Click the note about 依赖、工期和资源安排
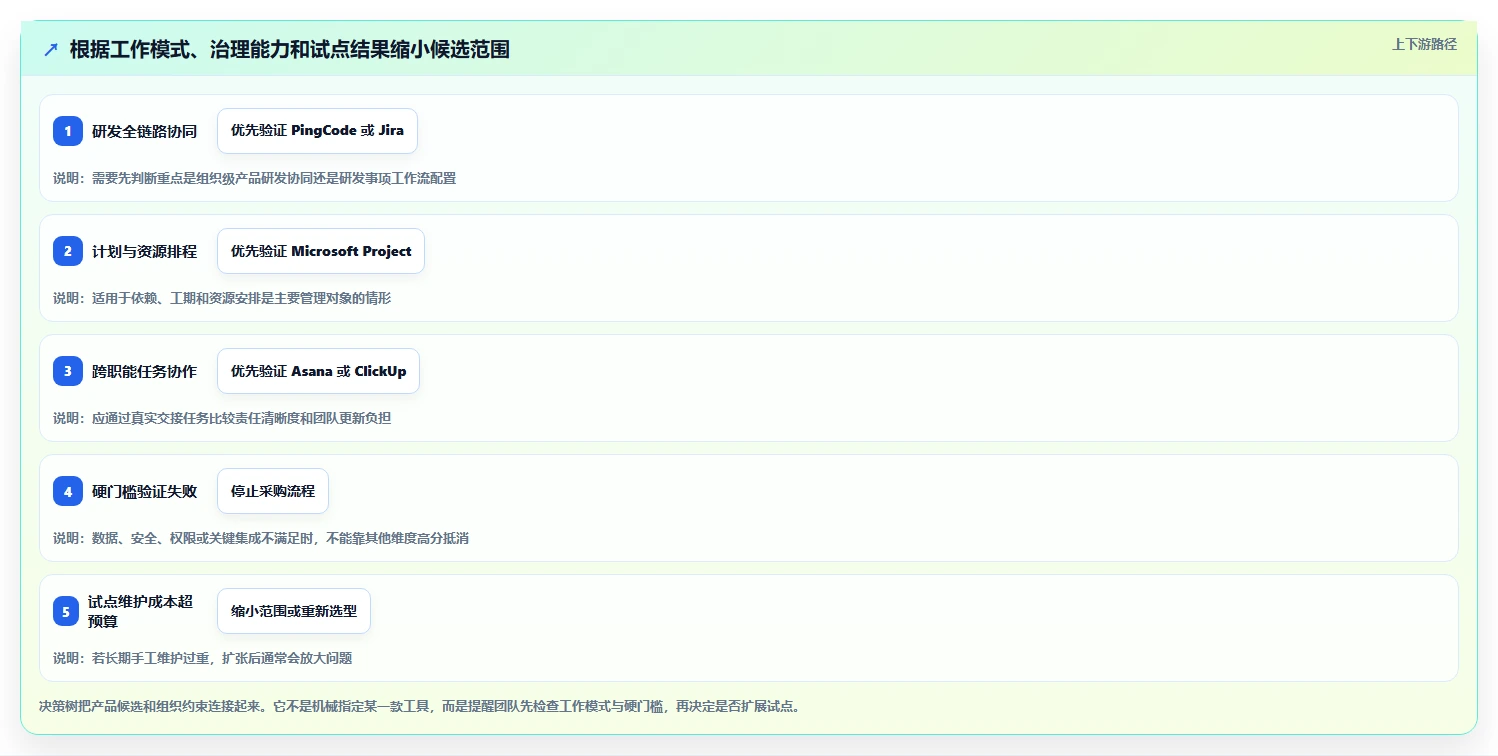Viewport: 1498px width, 756px height. 222,298
